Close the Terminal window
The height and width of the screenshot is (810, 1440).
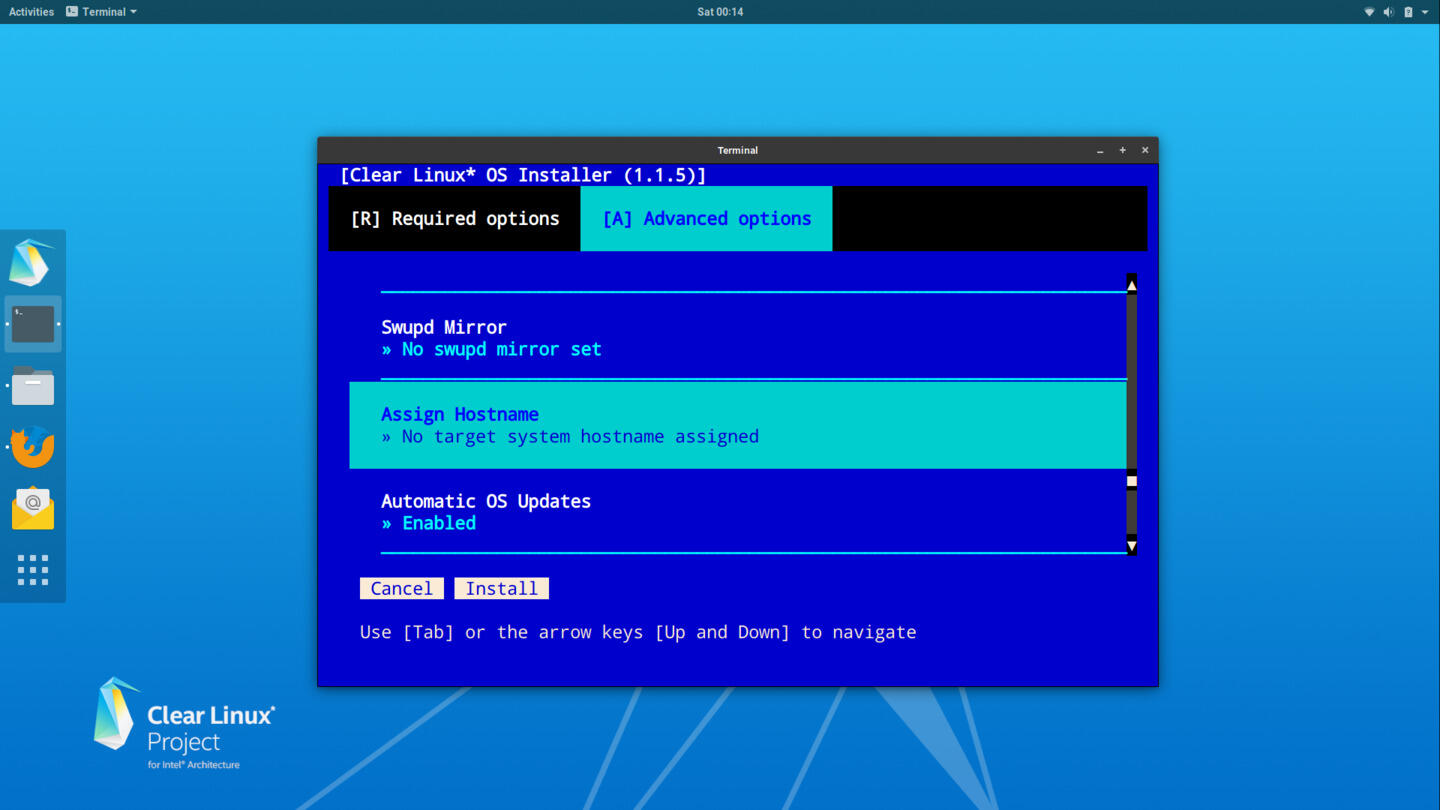(1145, 150)
